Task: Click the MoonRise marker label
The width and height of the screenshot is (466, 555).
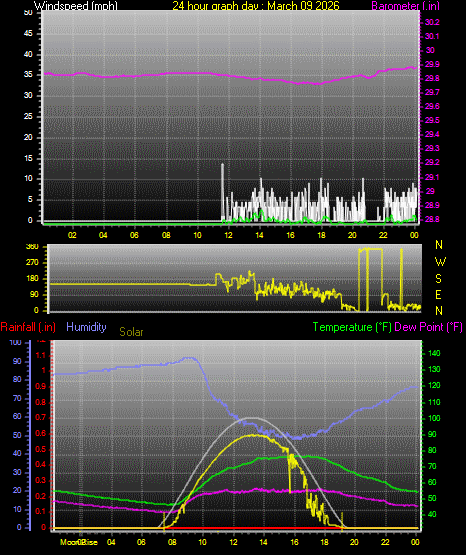Action: point(79,542)
